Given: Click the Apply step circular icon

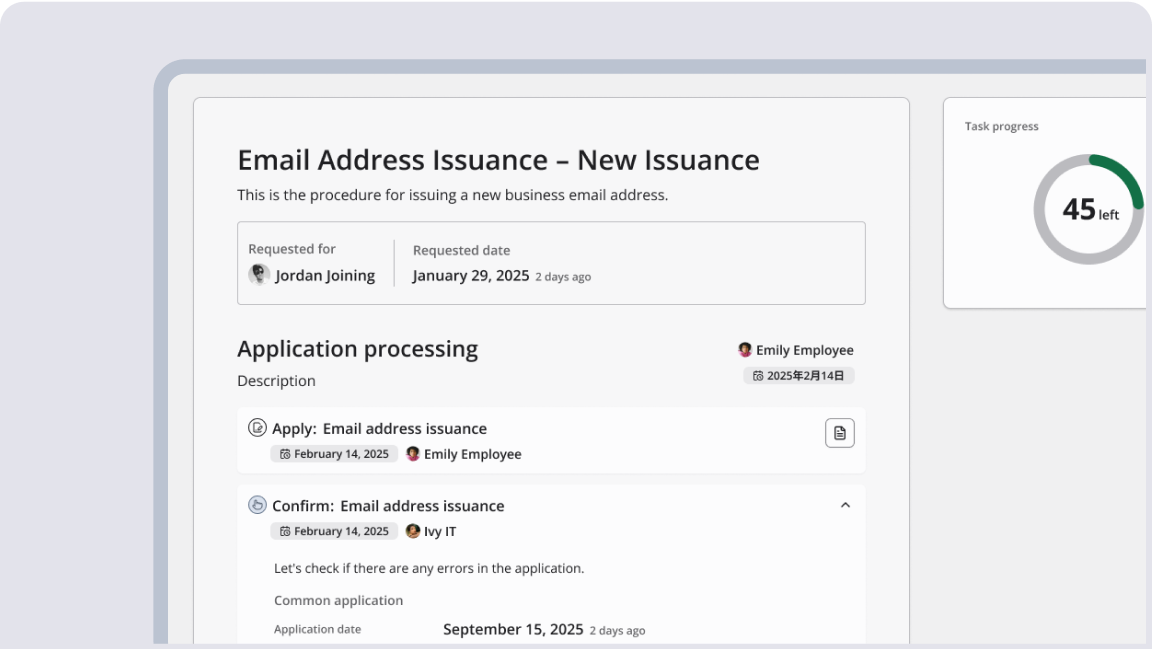Looking at the screenshot, I should point(259,428).
